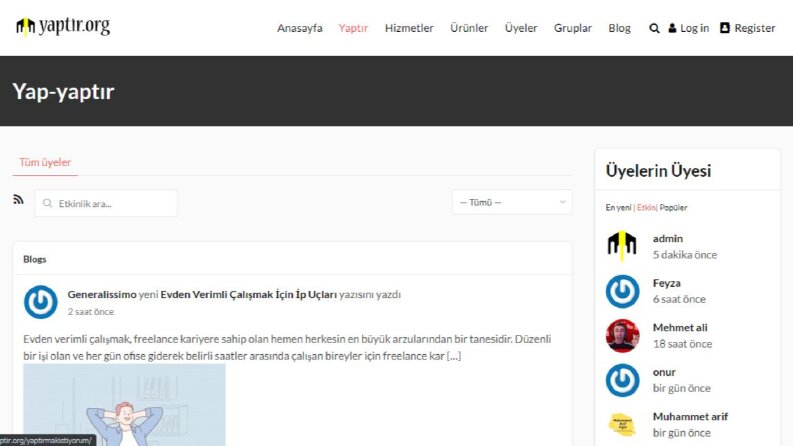
Task: Open the search magnifier icon in header
Action: pos(654,28)
